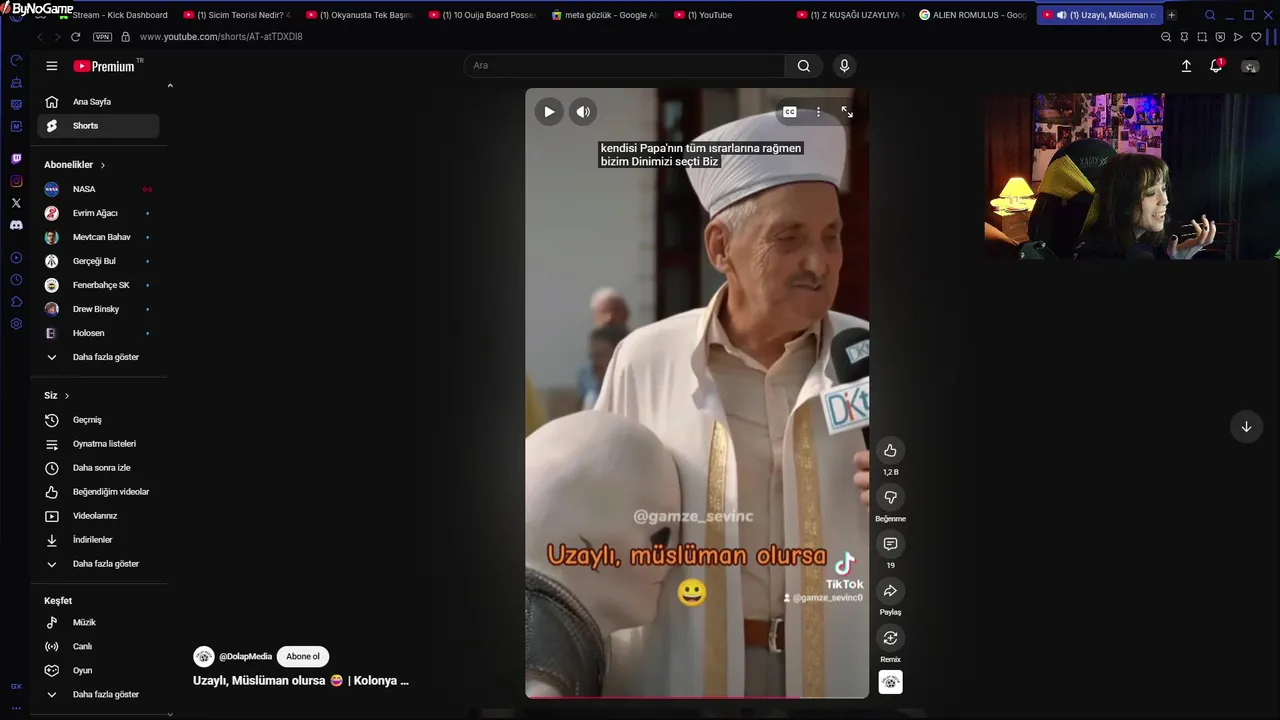Image resolution: width=1280 pixels, height=720 pixels.
Task: Open Daha sonra izle list
Action: pyautogui.click(x=98, y=468)
